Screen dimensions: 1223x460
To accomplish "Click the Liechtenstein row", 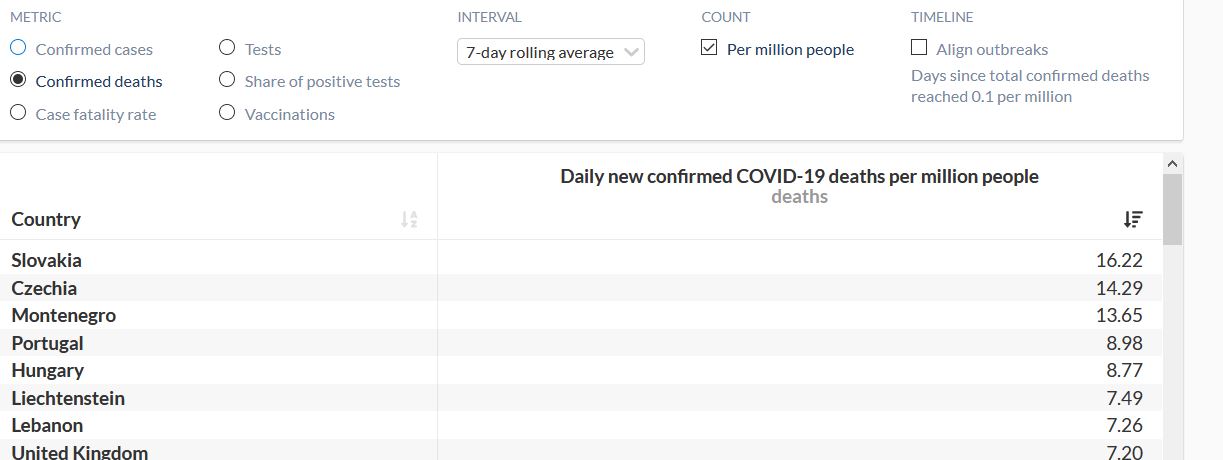I will click(68, 398).
